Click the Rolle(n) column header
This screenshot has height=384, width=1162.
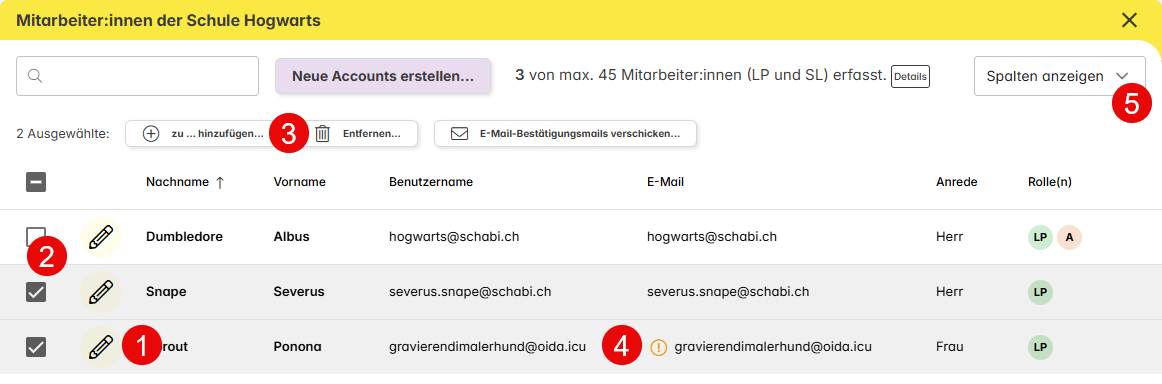pyautogui.click(x=1049, y=182)
